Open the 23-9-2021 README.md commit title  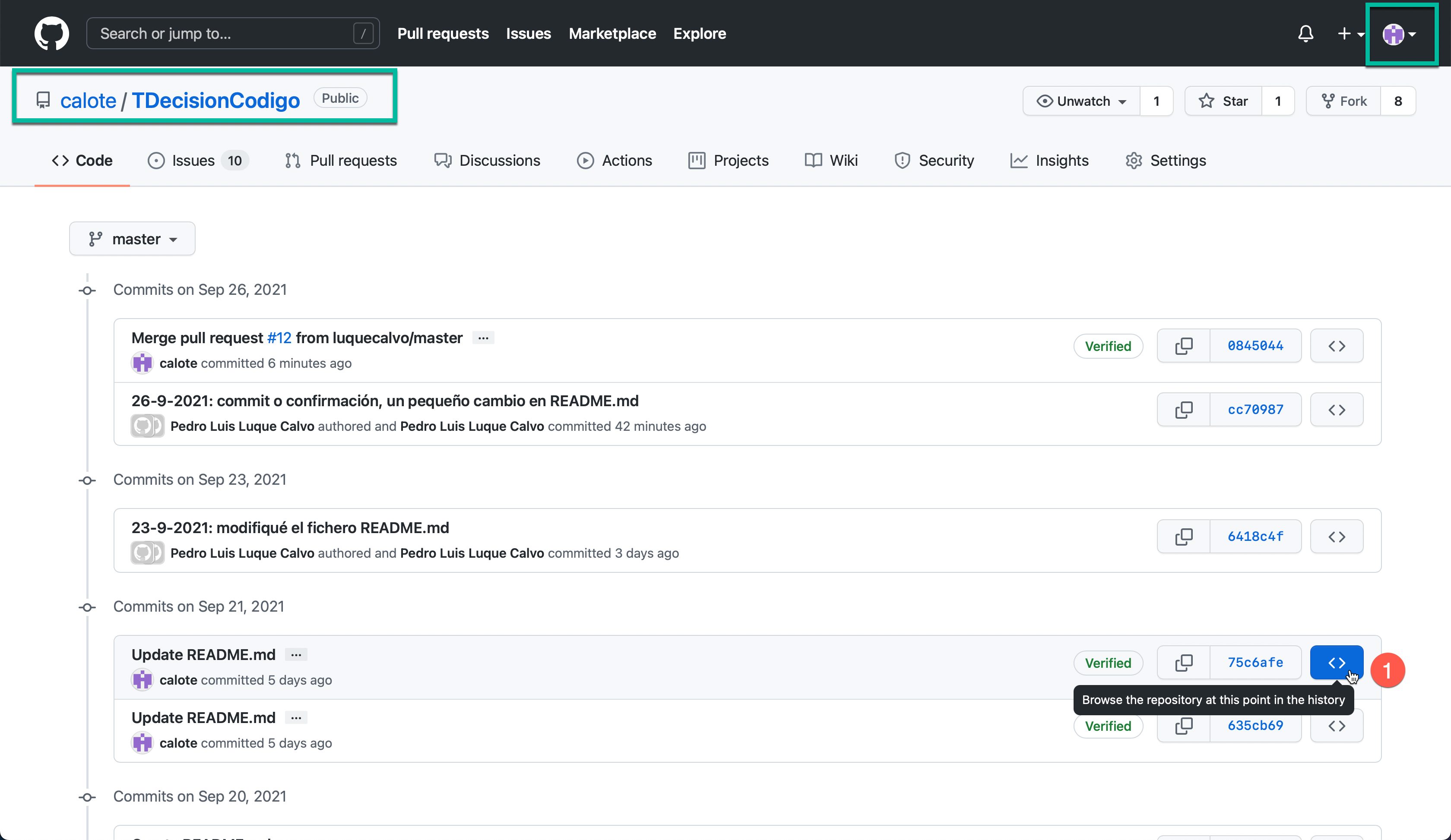point(290,527)
